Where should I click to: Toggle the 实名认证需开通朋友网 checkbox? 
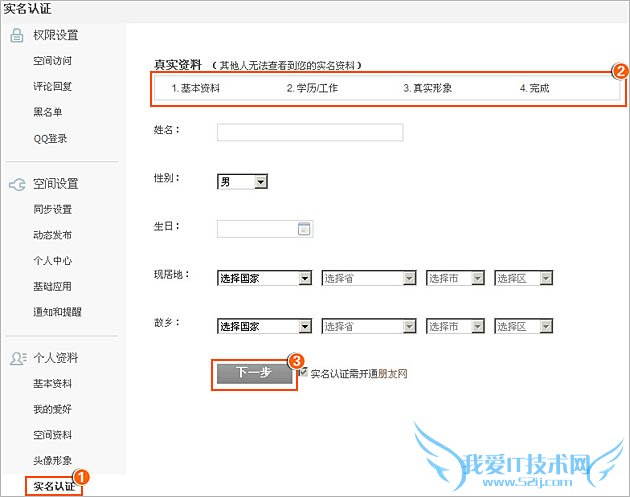coord(303,372)
